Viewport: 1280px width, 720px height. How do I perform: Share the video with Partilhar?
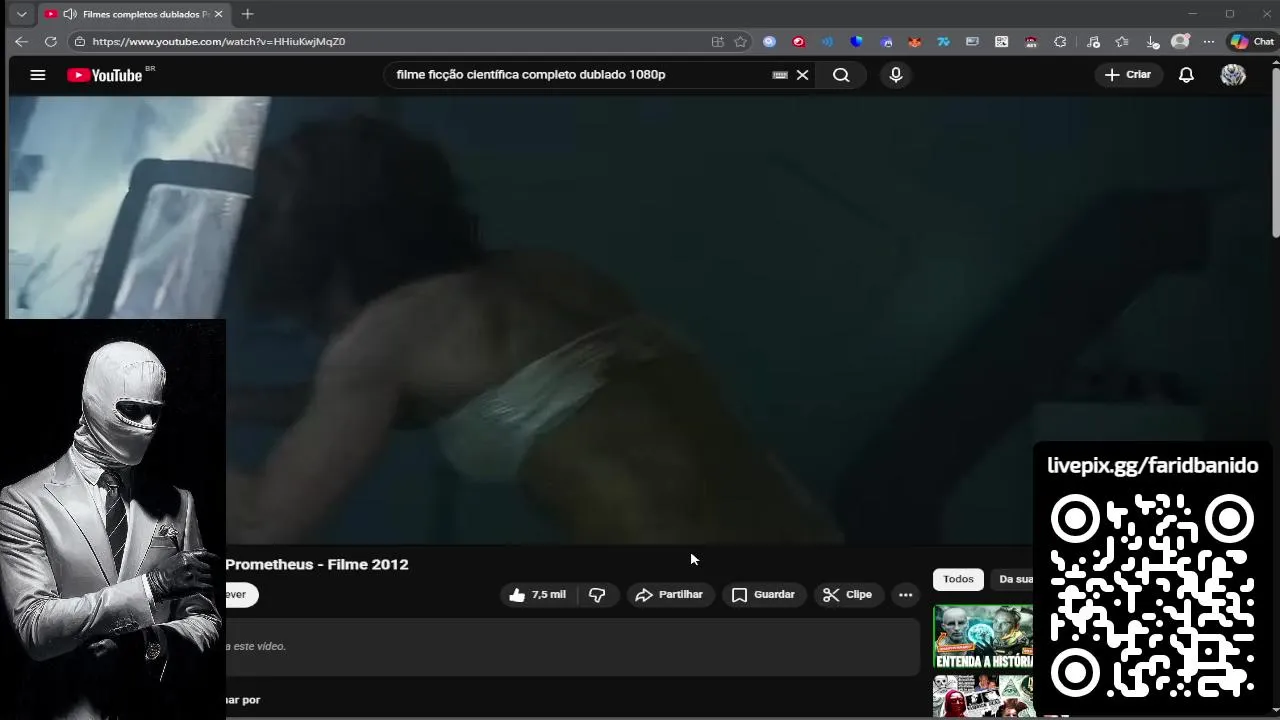670,595
